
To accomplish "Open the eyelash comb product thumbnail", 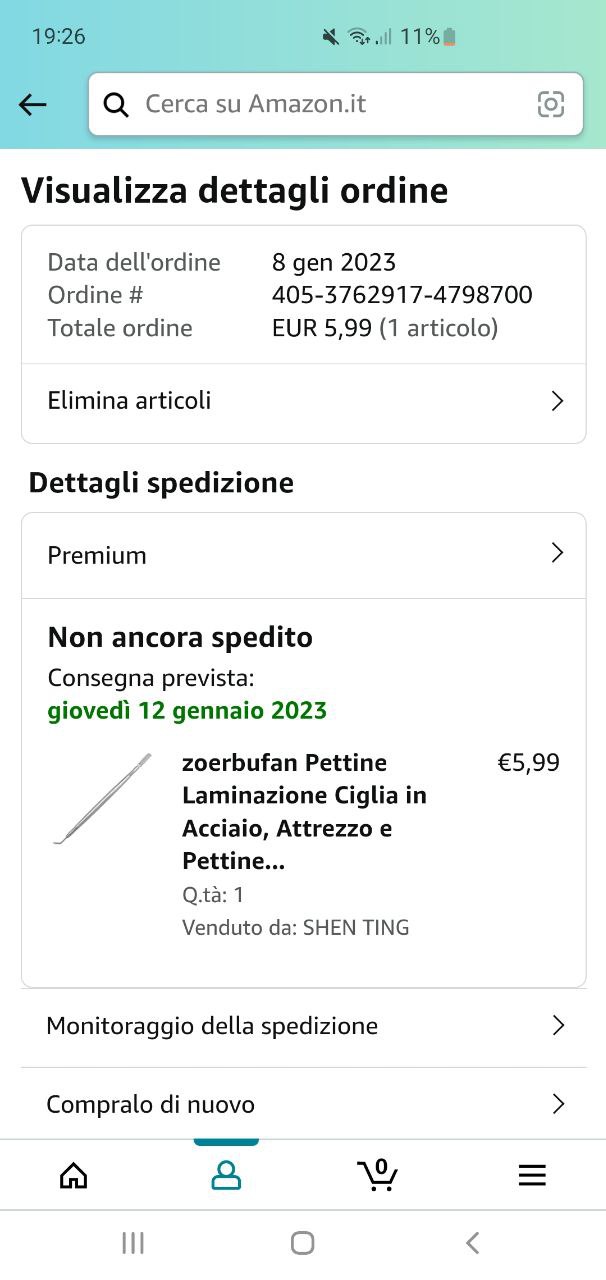I will (x=102, y=799).
